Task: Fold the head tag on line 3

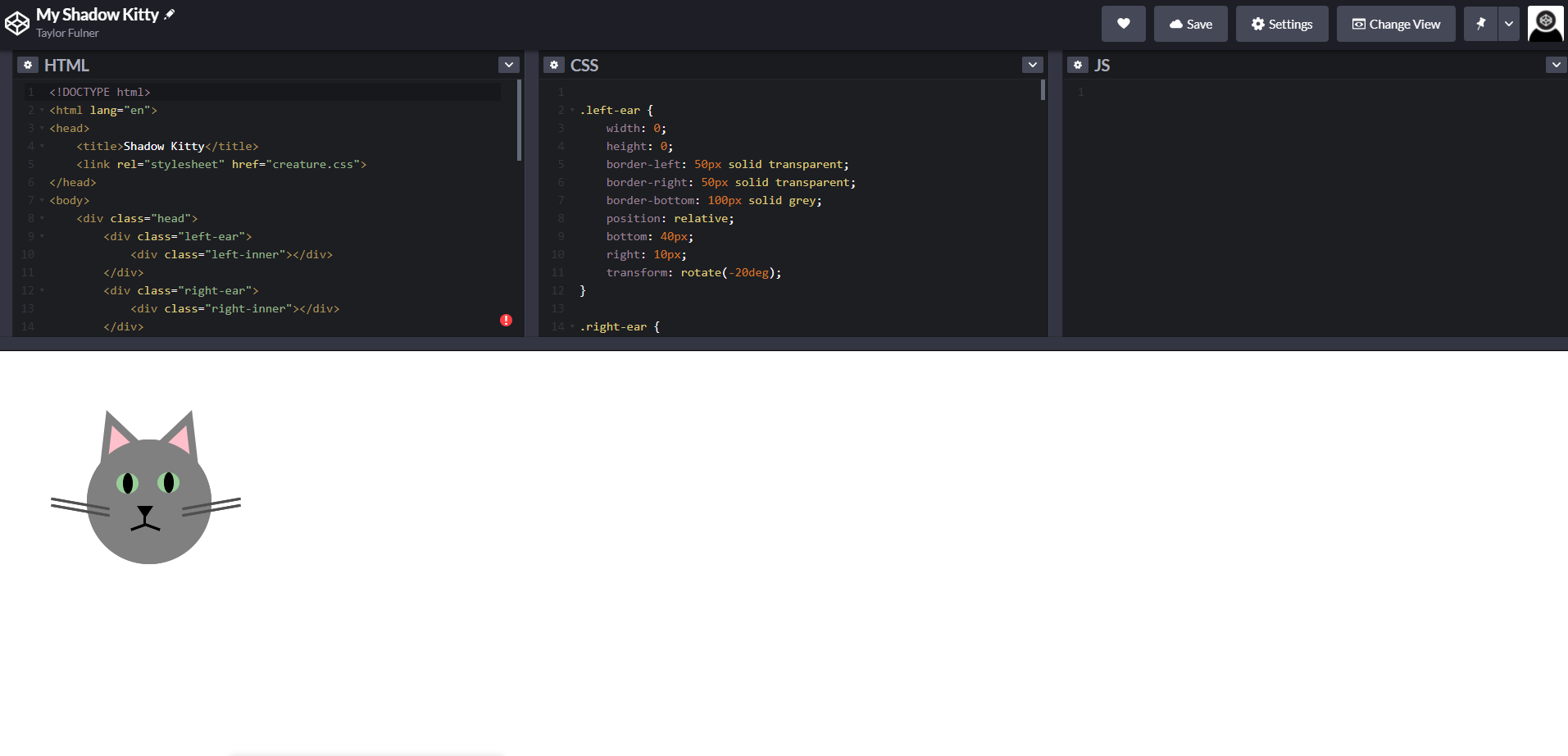Action: (42, 128)
